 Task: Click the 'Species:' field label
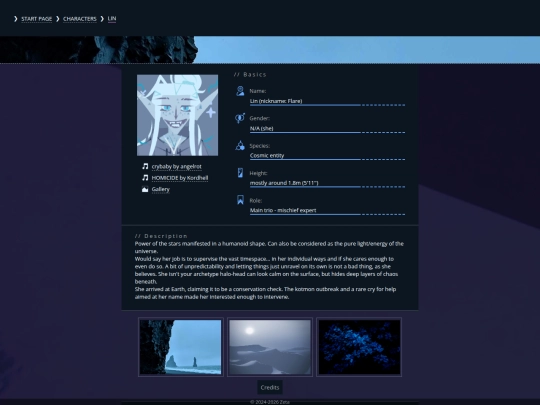pyautogui.click(x=260, y=146)
